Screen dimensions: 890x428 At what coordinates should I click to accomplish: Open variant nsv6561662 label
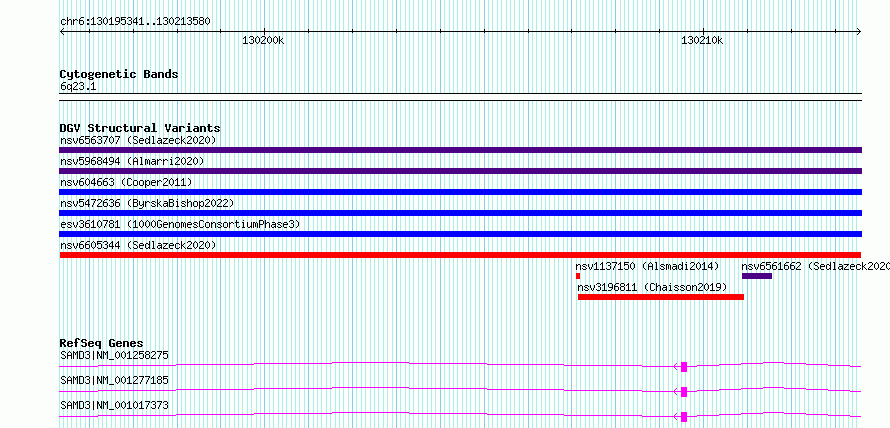815,266
